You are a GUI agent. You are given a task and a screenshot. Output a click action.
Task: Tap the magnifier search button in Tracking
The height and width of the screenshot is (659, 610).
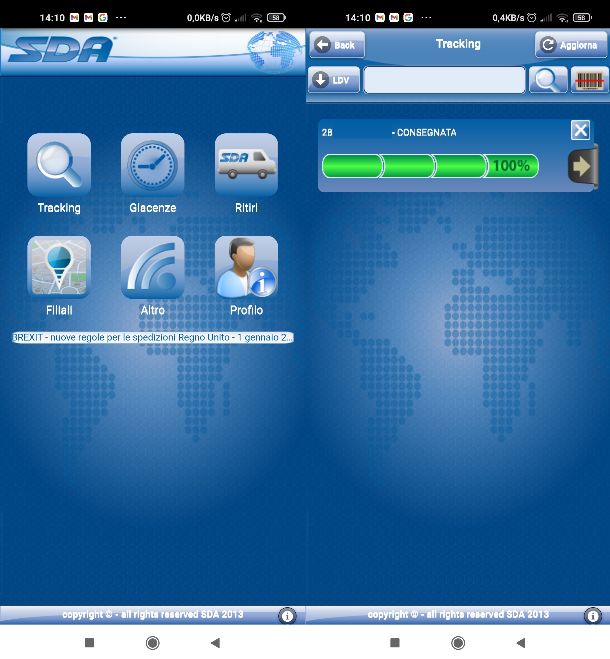[x=548, y=79]
